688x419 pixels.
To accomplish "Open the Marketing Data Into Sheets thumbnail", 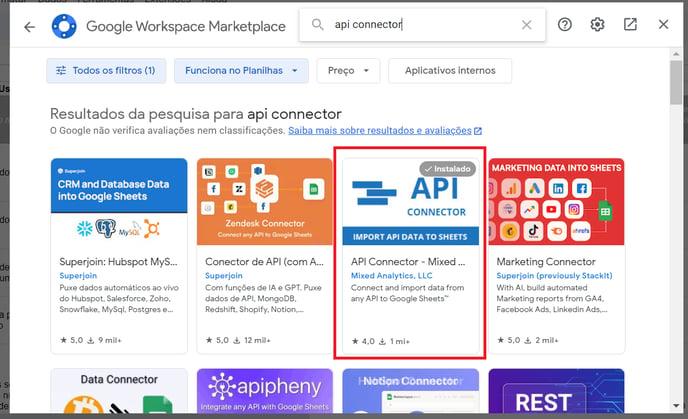I will [556, 201].
